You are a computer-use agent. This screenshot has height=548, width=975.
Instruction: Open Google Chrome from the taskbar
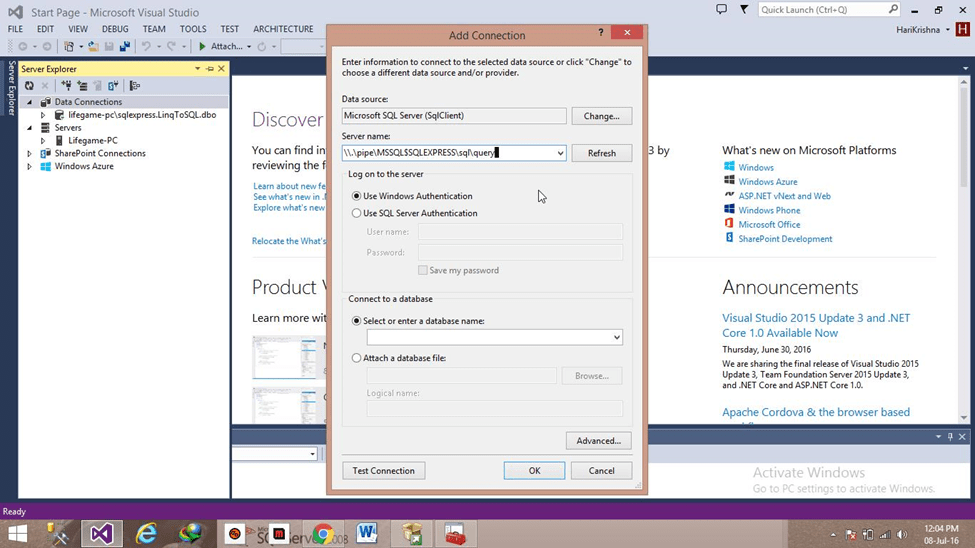[322, 534]
